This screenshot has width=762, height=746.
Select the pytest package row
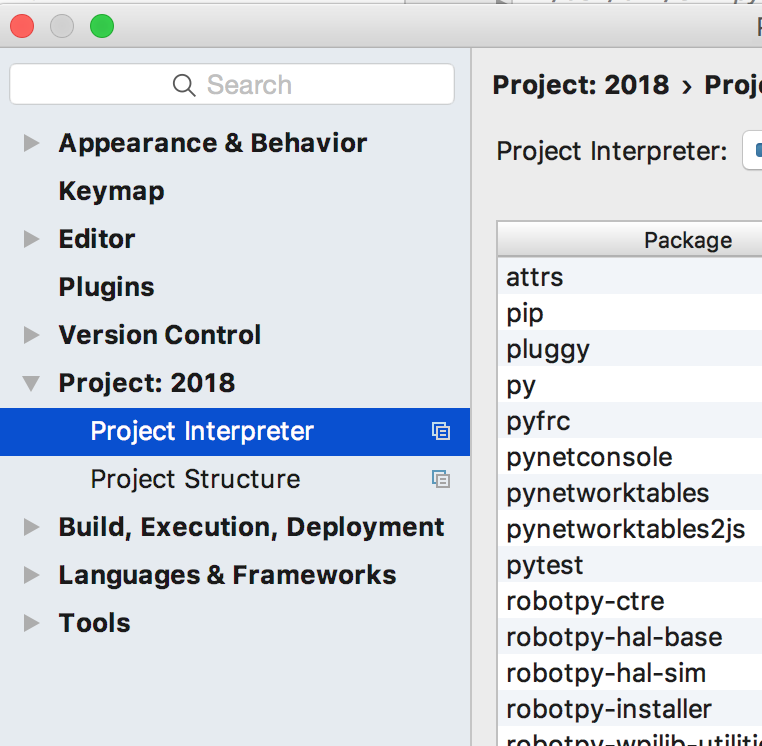click(630, 564)
